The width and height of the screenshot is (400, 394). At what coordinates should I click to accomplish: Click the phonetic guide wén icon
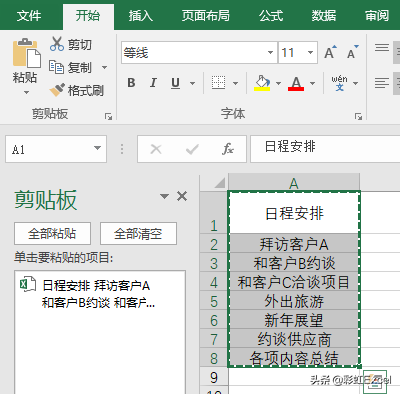[339, 83]
